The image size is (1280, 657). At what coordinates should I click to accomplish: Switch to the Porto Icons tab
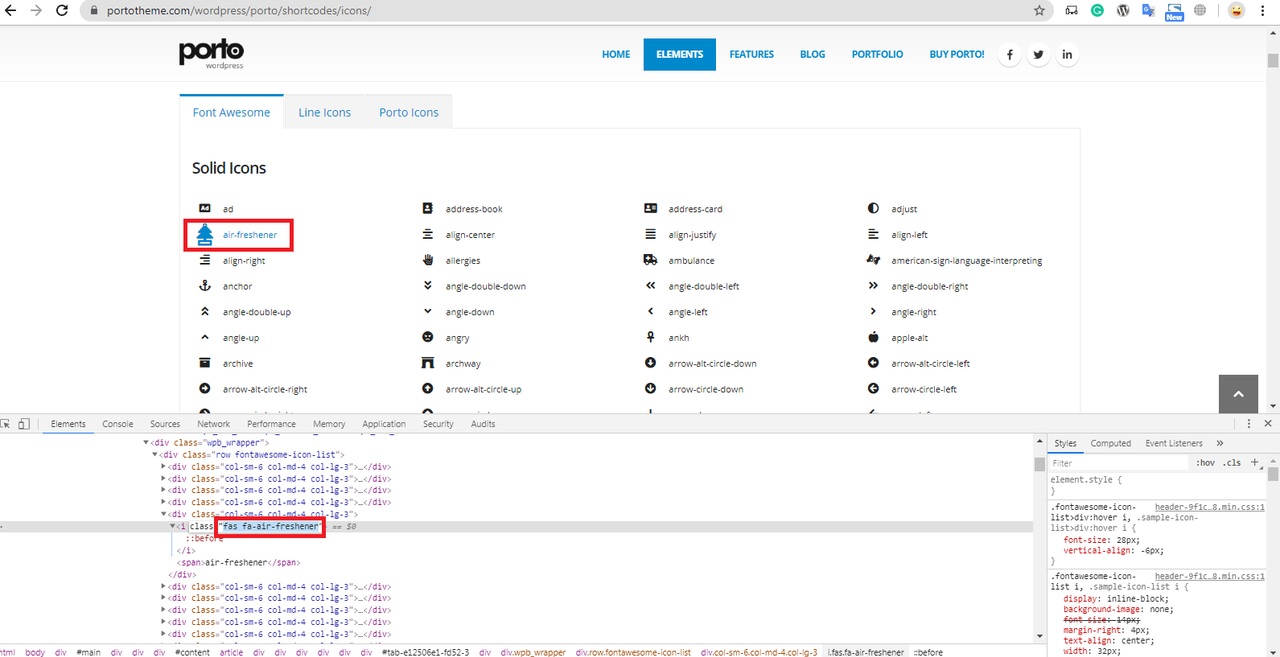[x=409, y=112]
